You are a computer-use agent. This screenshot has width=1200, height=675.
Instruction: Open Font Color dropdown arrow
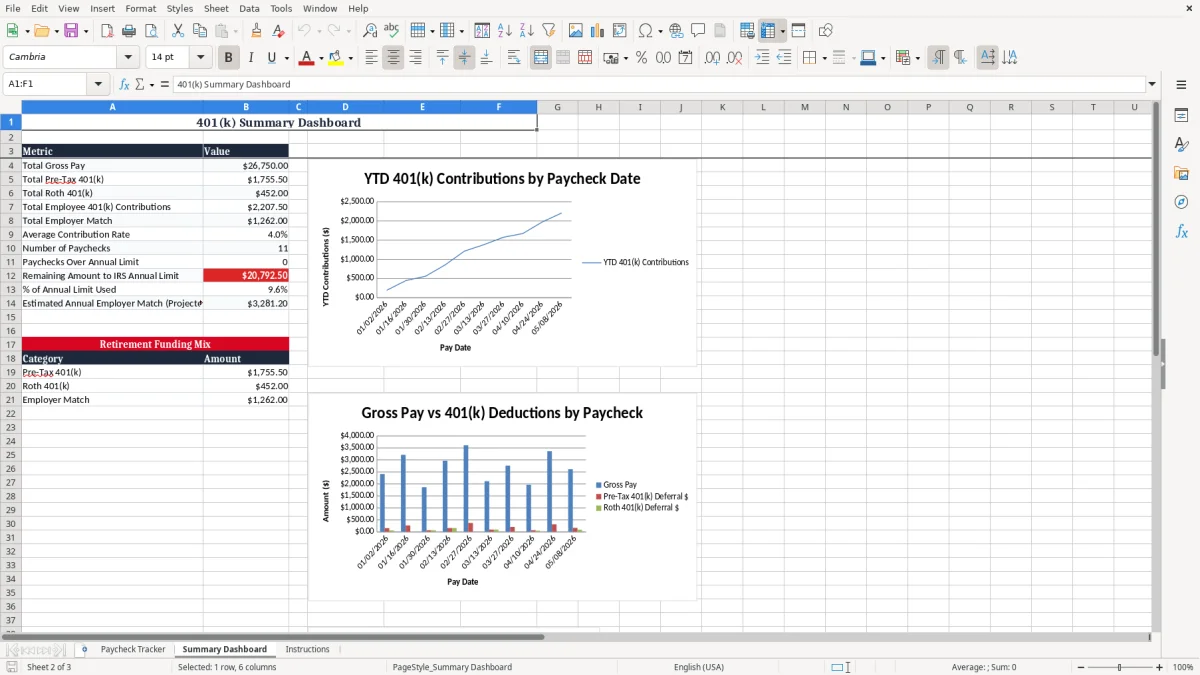tap(320, 58)
